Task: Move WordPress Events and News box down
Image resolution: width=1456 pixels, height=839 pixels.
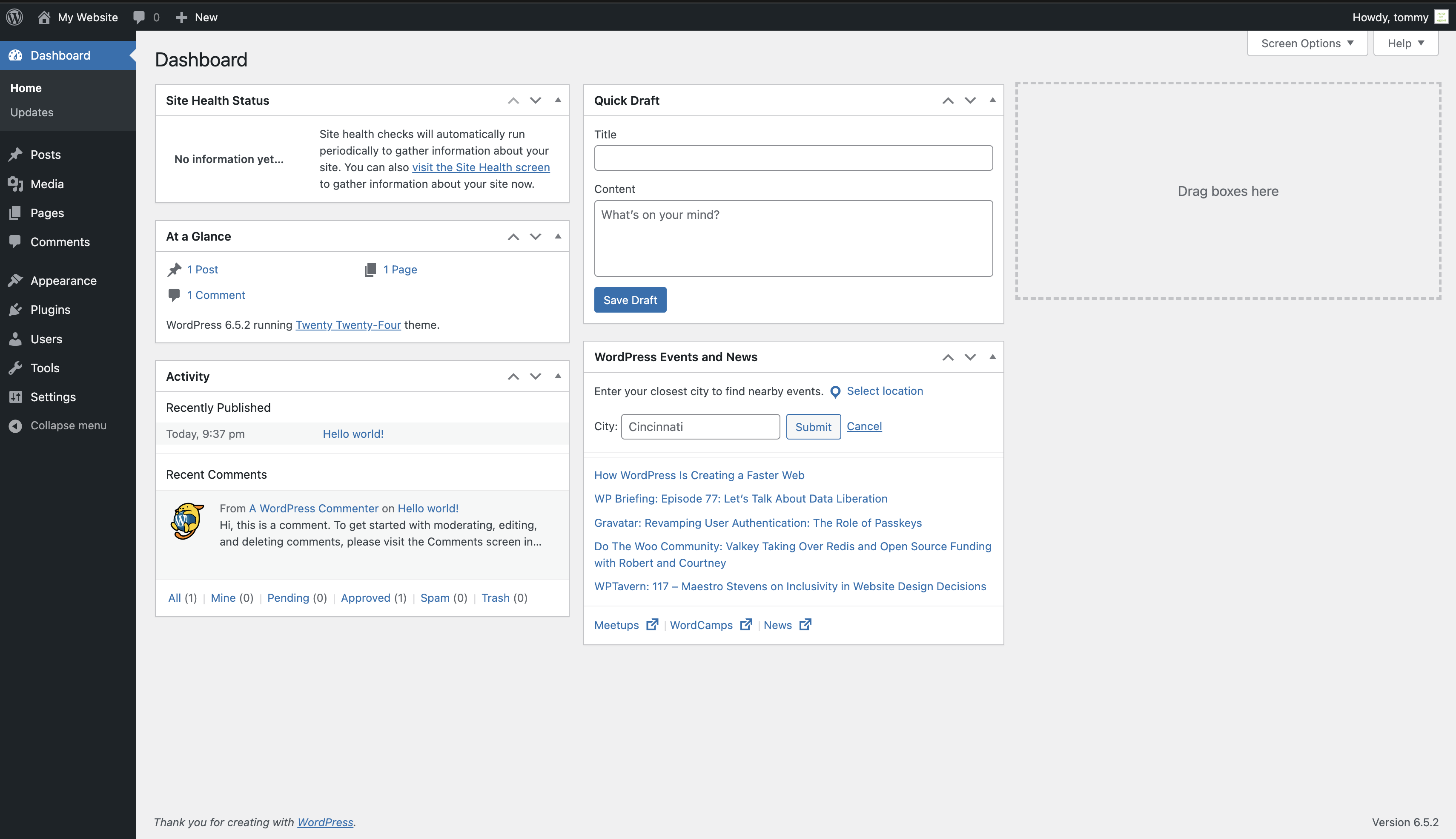Action: [x=971, y=357]
